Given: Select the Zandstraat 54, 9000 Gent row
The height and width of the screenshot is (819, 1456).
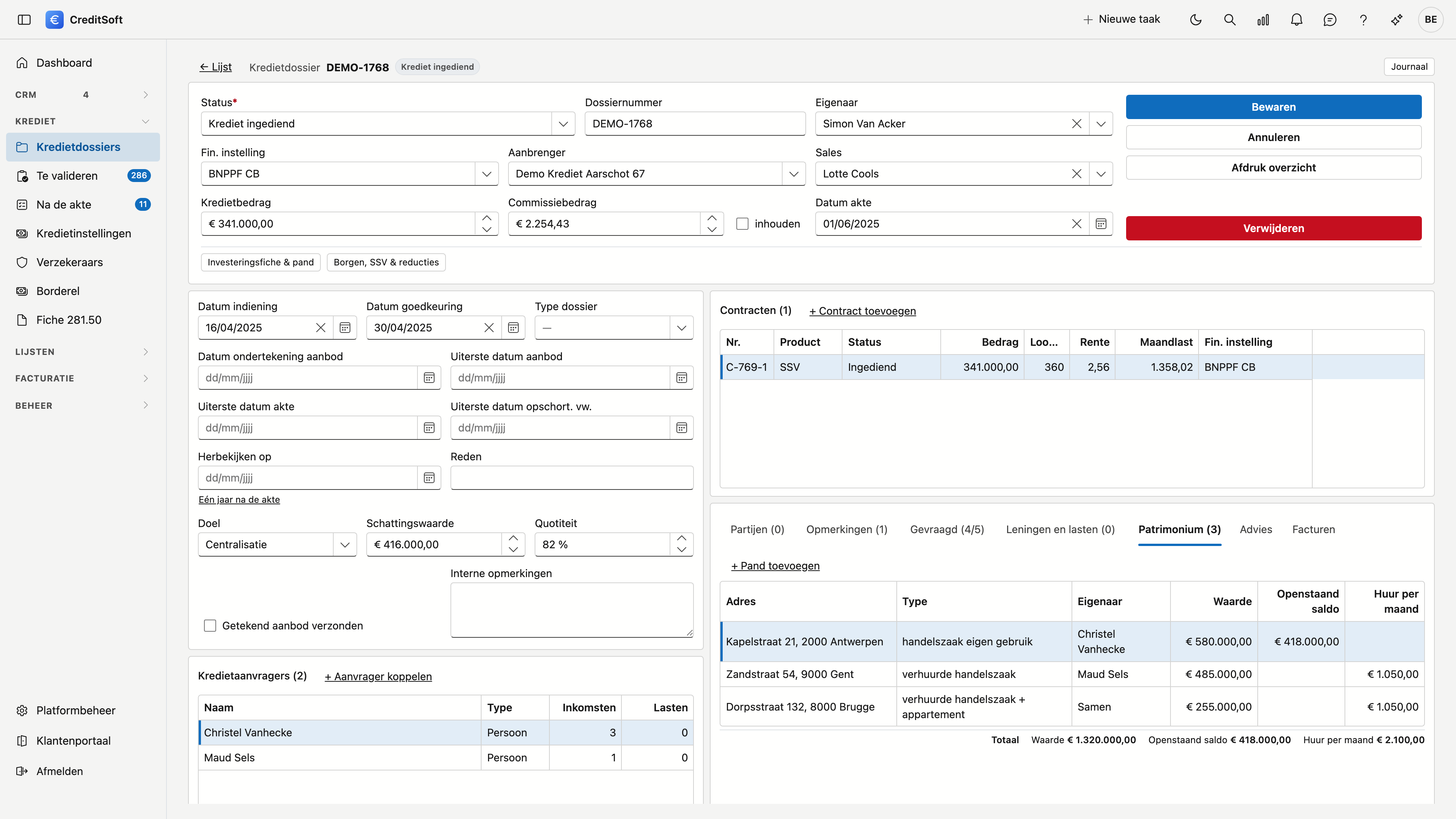Looking at the screenshot, I should tap(1072, 674).
